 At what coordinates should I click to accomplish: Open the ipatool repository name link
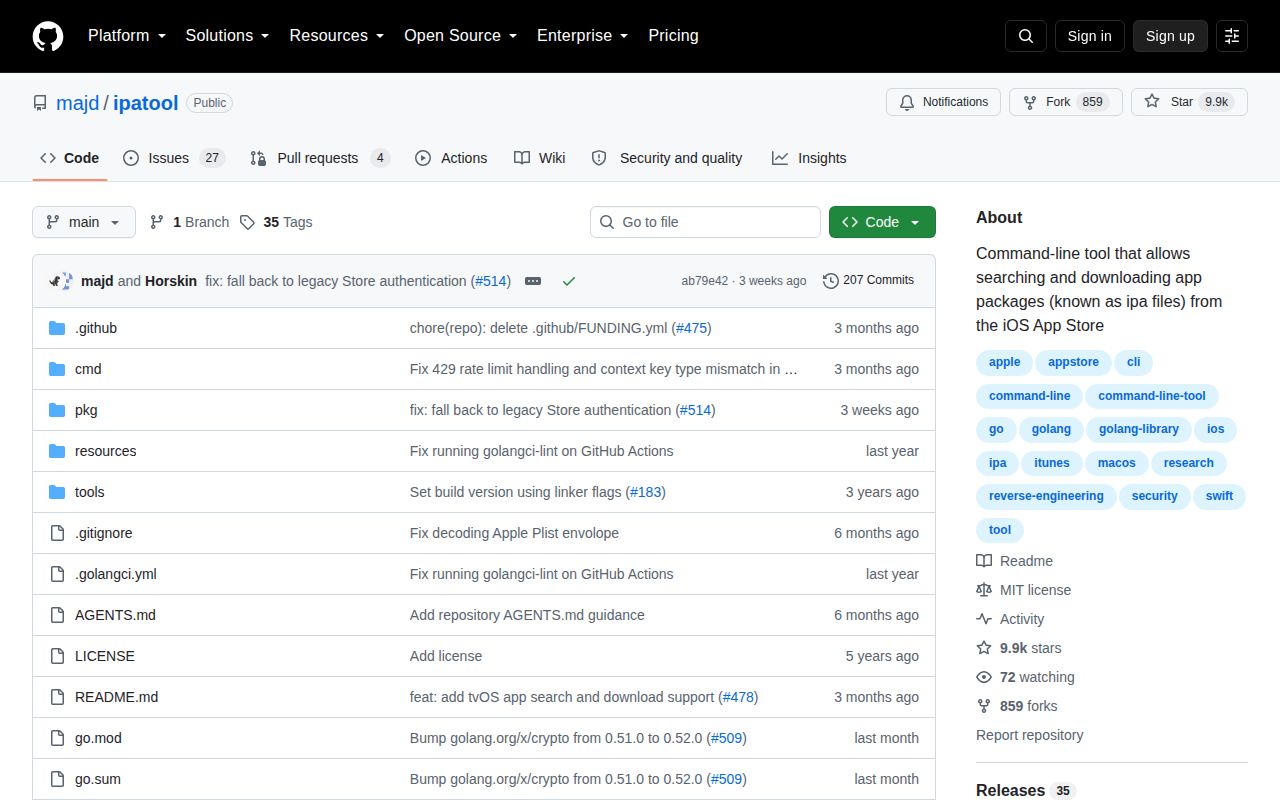click(146, 103)
